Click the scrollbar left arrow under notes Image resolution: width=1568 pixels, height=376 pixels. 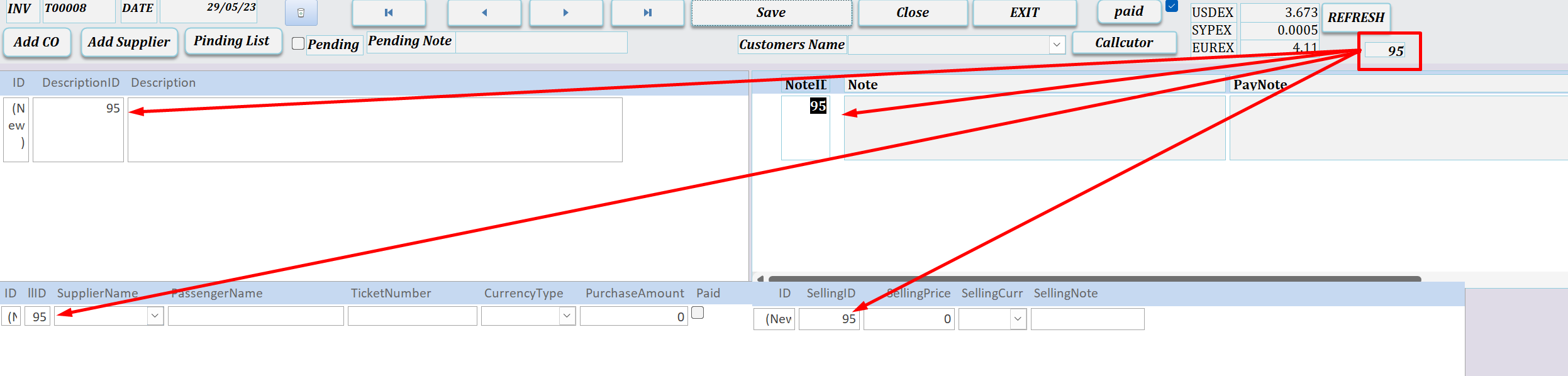[x=760, y=279]
